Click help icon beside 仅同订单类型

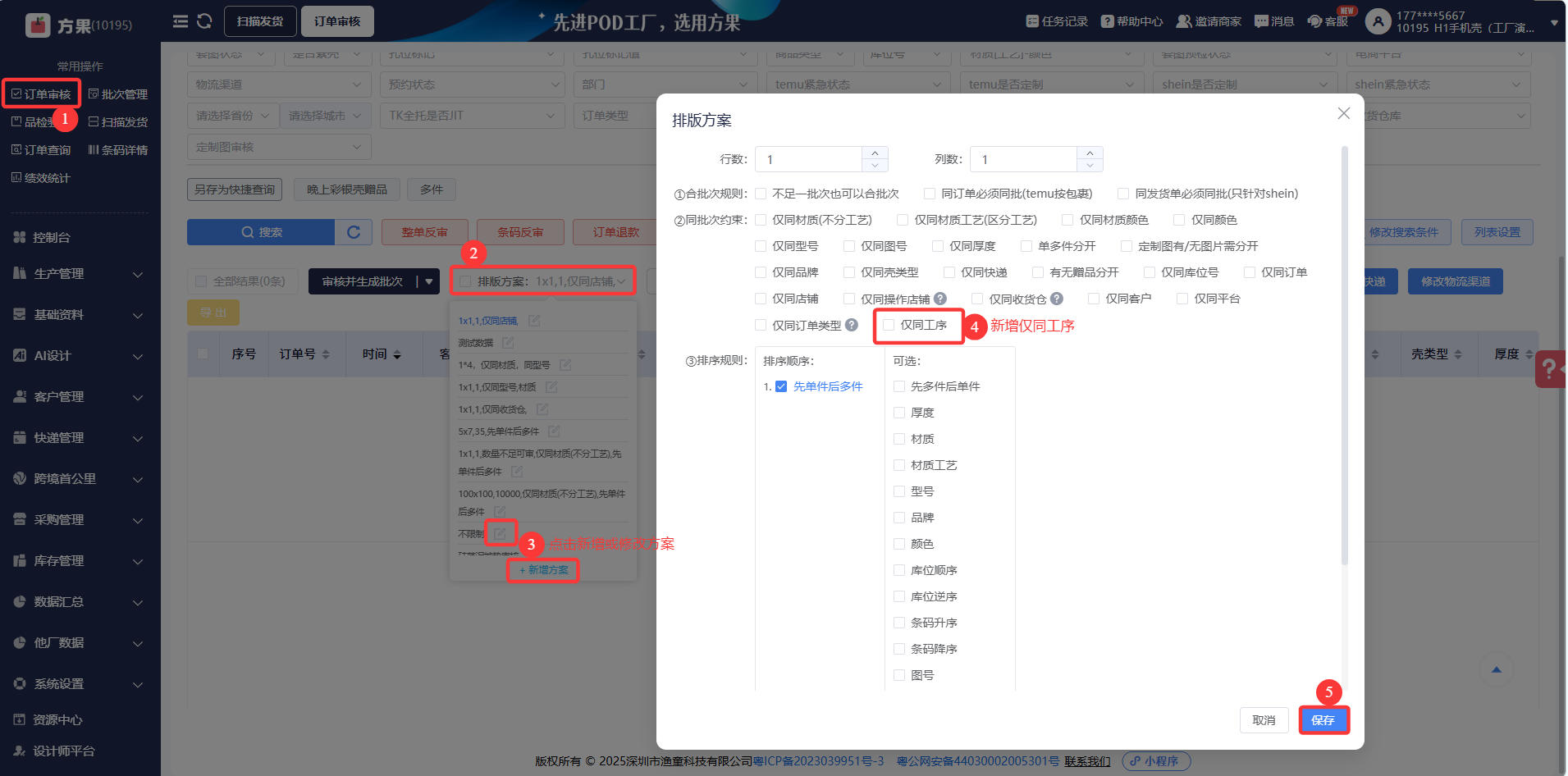(852, 325)
